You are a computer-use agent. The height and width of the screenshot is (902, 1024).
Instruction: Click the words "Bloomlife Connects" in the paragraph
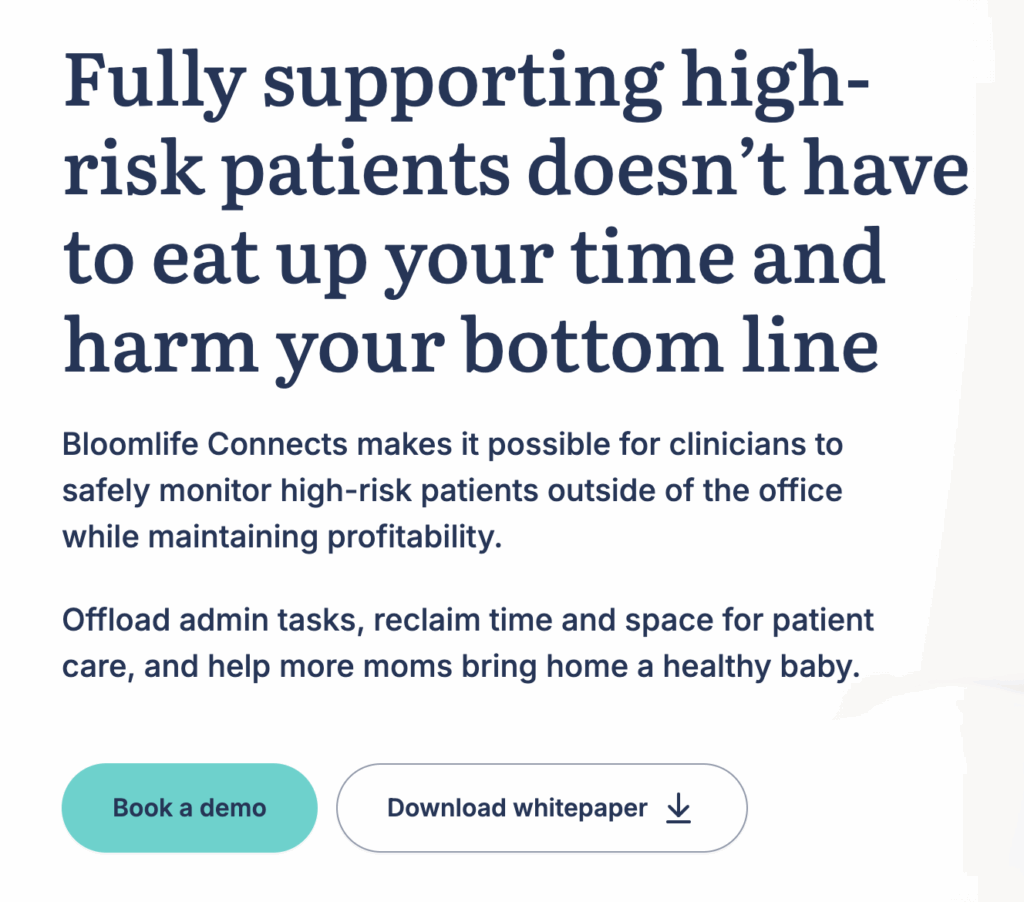205,445
